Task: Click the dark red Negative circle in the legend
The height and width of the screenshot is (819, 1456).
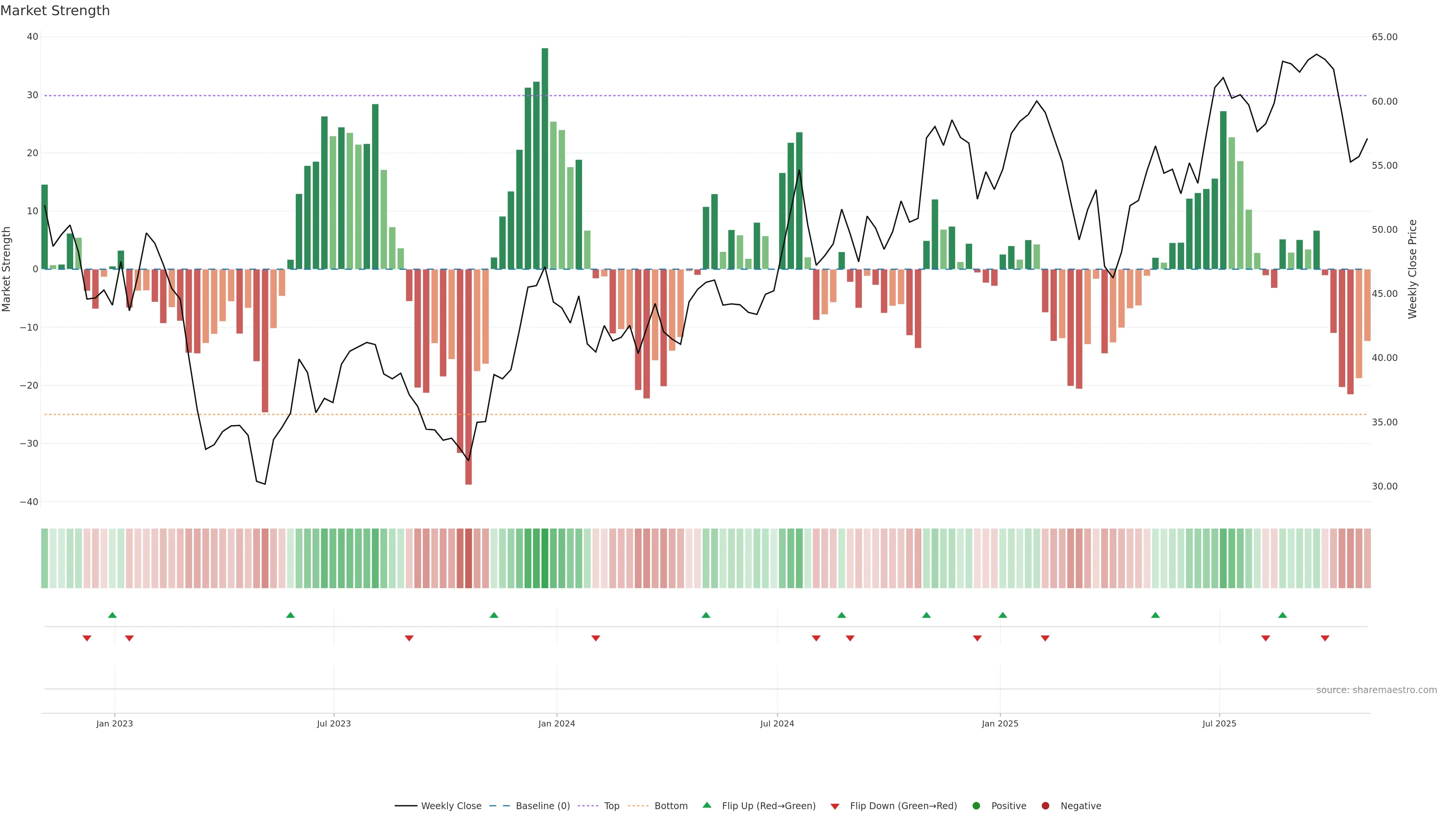Action: click(1045, 806)
